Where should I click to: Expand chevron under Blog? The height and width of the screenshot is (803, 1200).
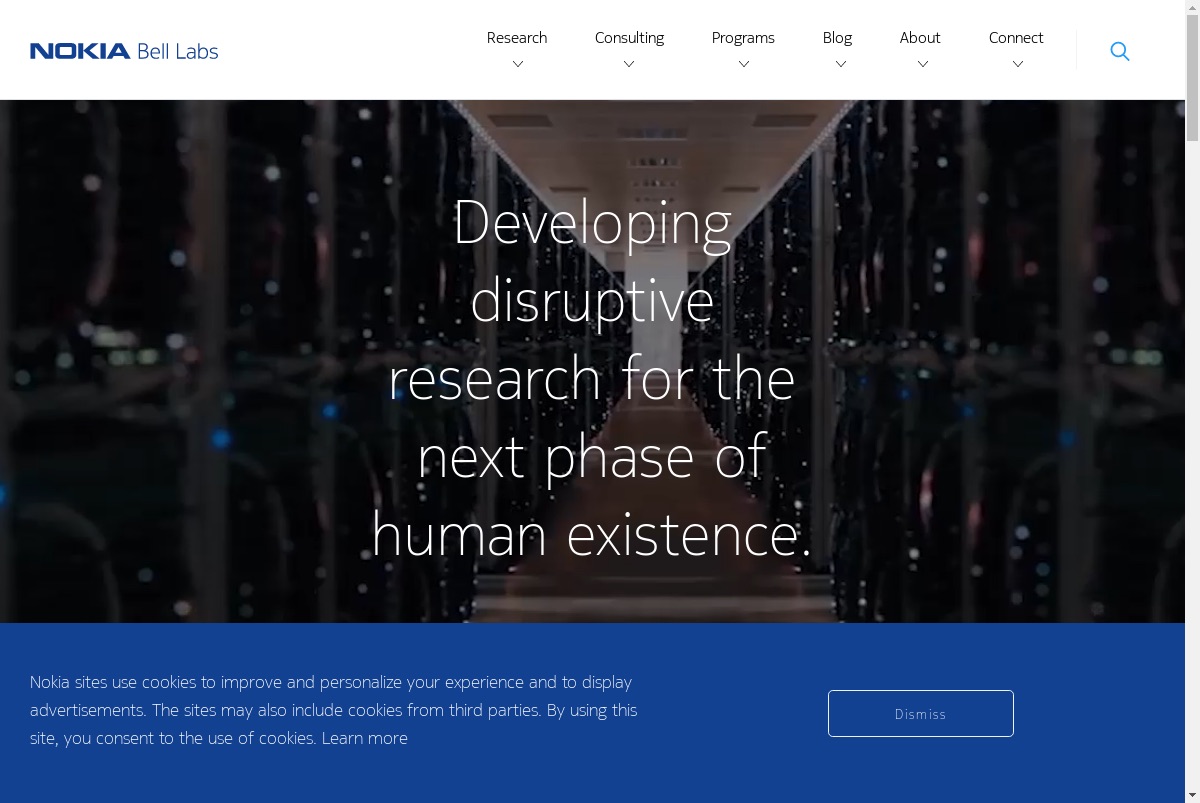pos(840,64)
